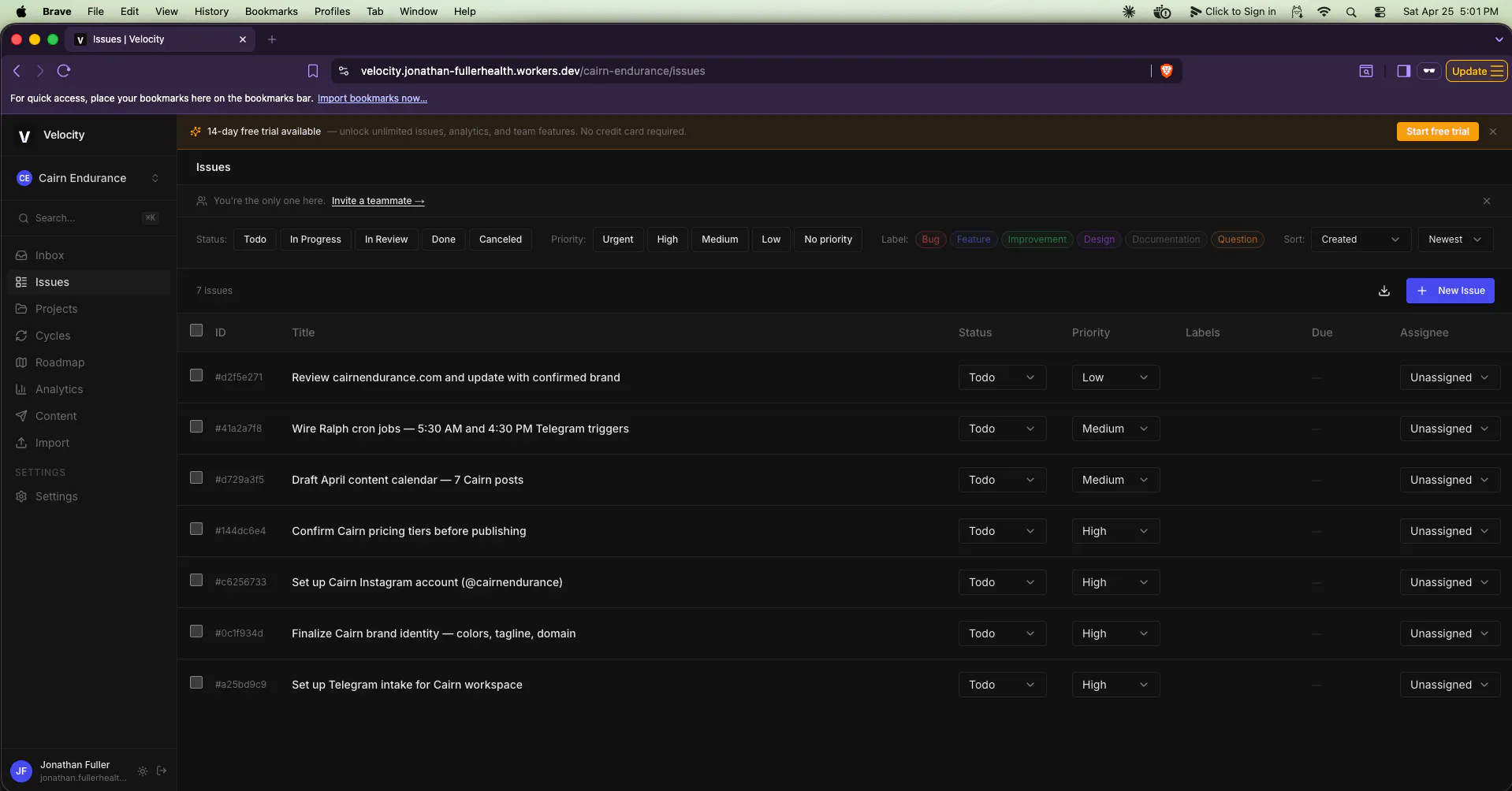Filter by the red Bug label
This screenshot has height=791, width=1512.
pyautogui.click(x=930, y=240)
